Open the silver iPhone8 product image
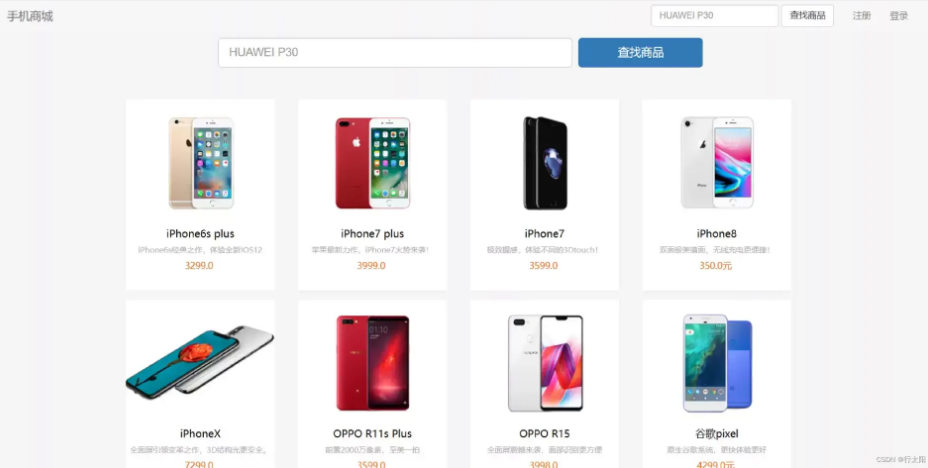 [x=717, y=163]
